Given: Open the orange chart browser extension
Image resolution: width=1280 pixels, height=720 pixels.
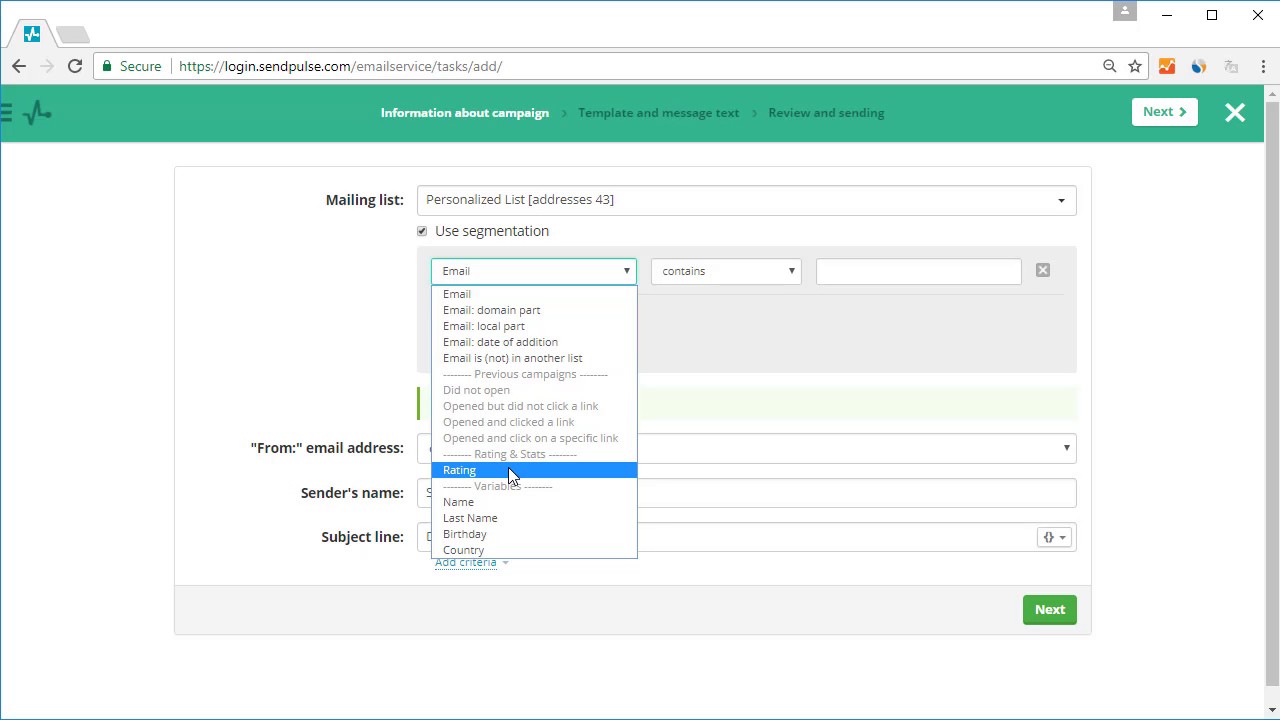Looking at the screenshot, I should click(1167, 66).
